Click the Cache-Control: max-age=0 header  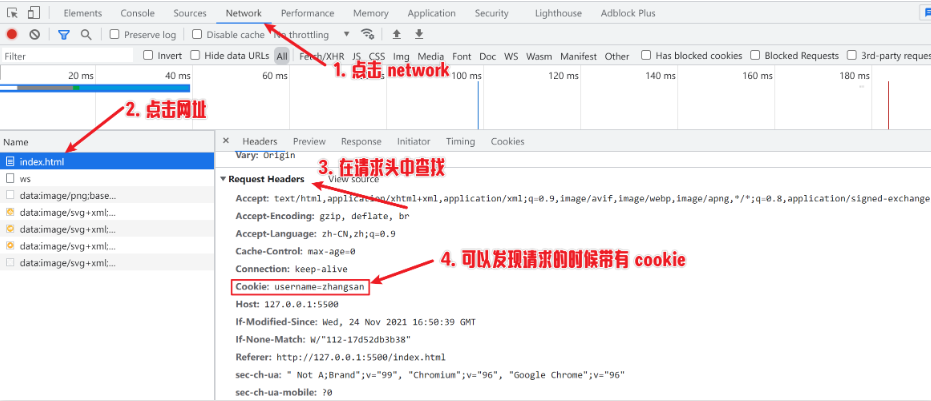click(295, 251)
